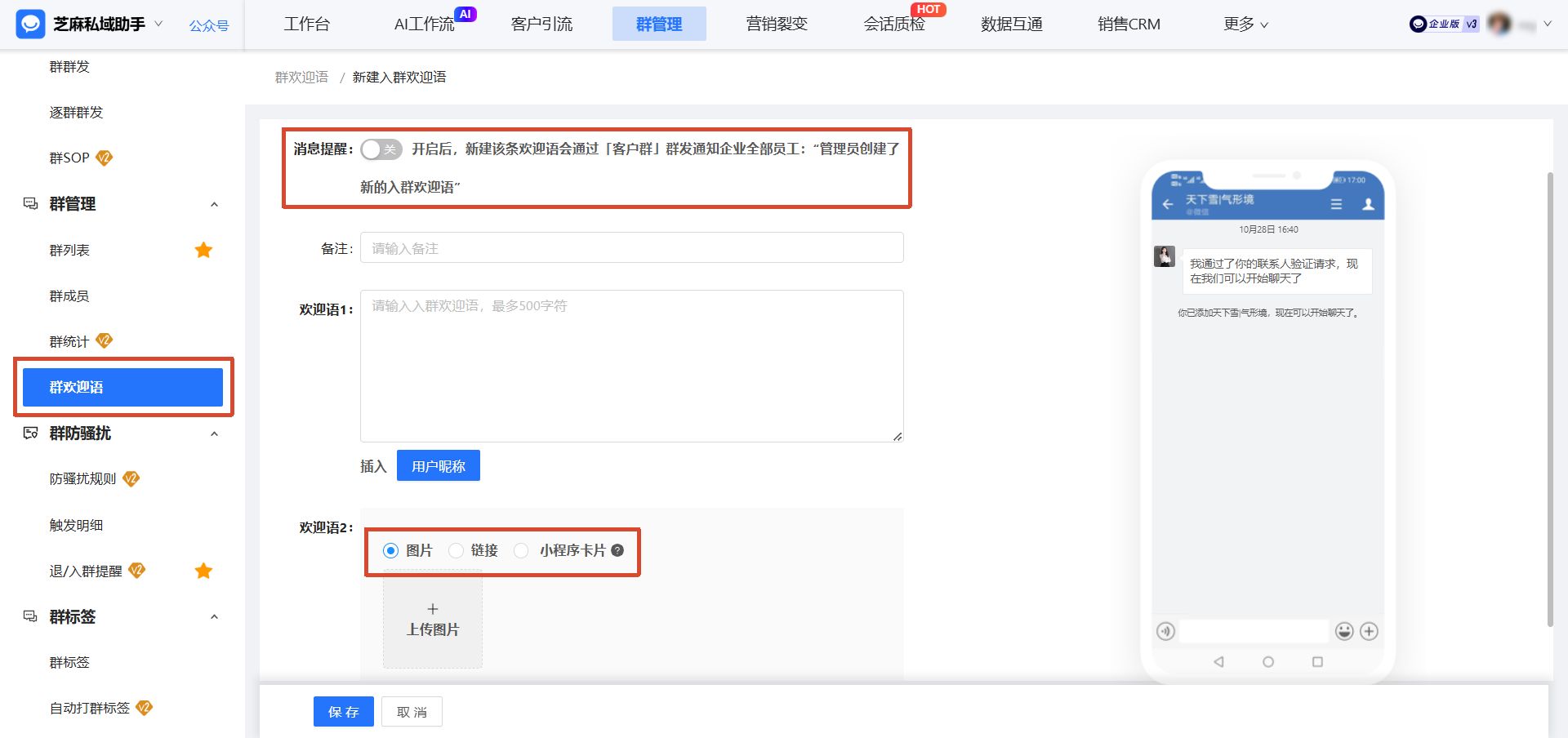Click the star icon next to 群列表
Viewport: 1568px width, 738px height.
tap(203, 250)
